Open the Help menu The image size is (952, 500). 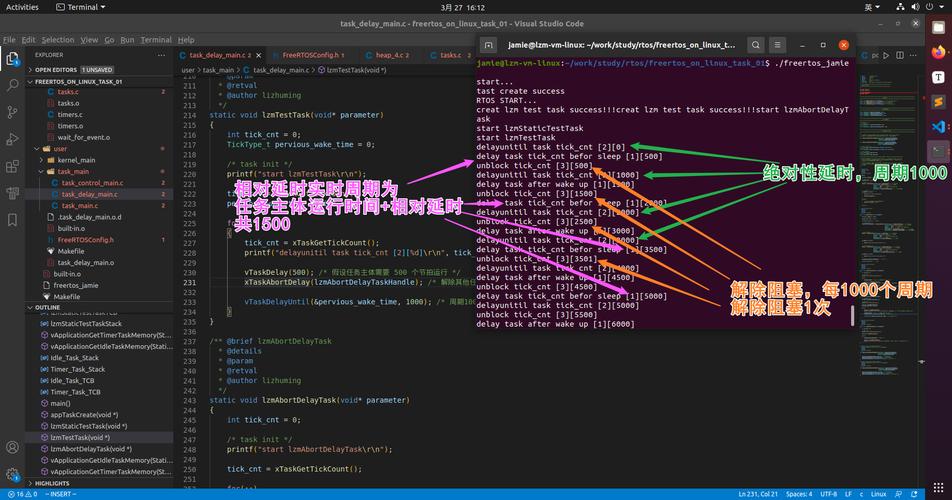(x=186, y=39)
